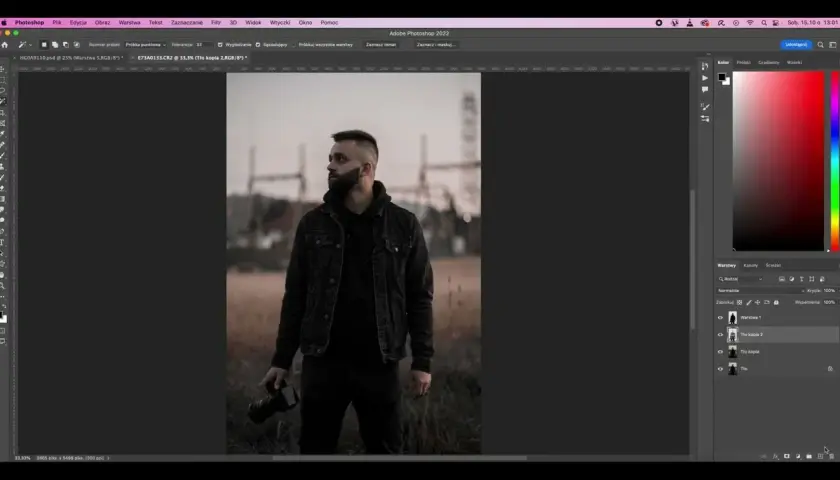This screenshot has height=480, width=840.
Task: Select the Eyedropper tool
Action: tap(3, 134)
